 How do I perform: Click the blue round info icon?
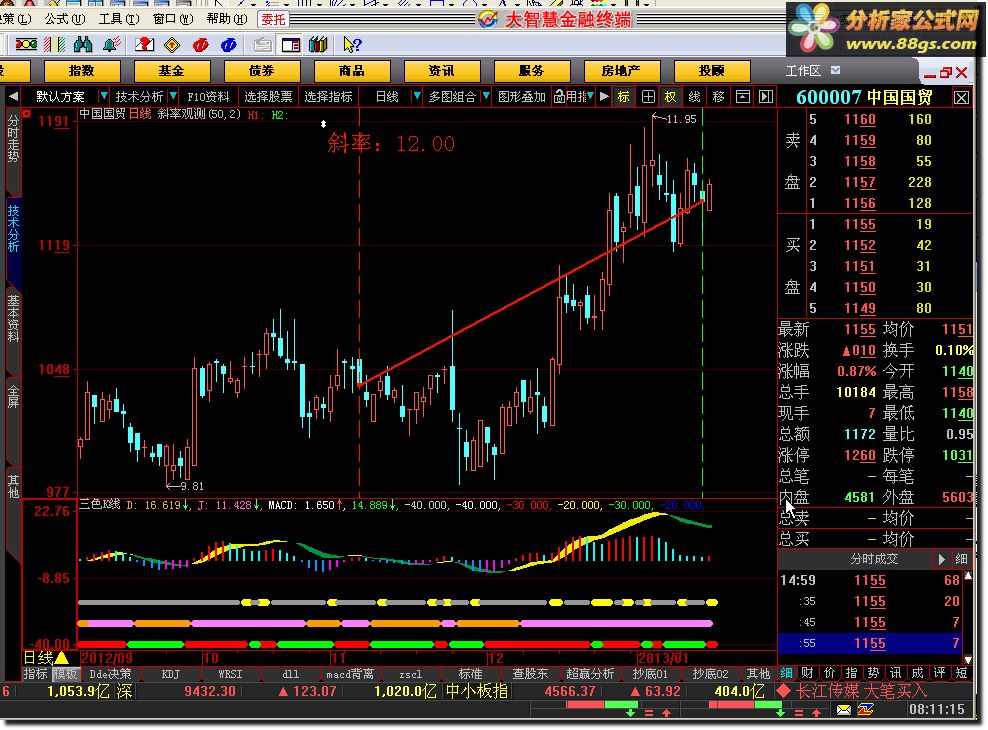[x=229, y=45]
